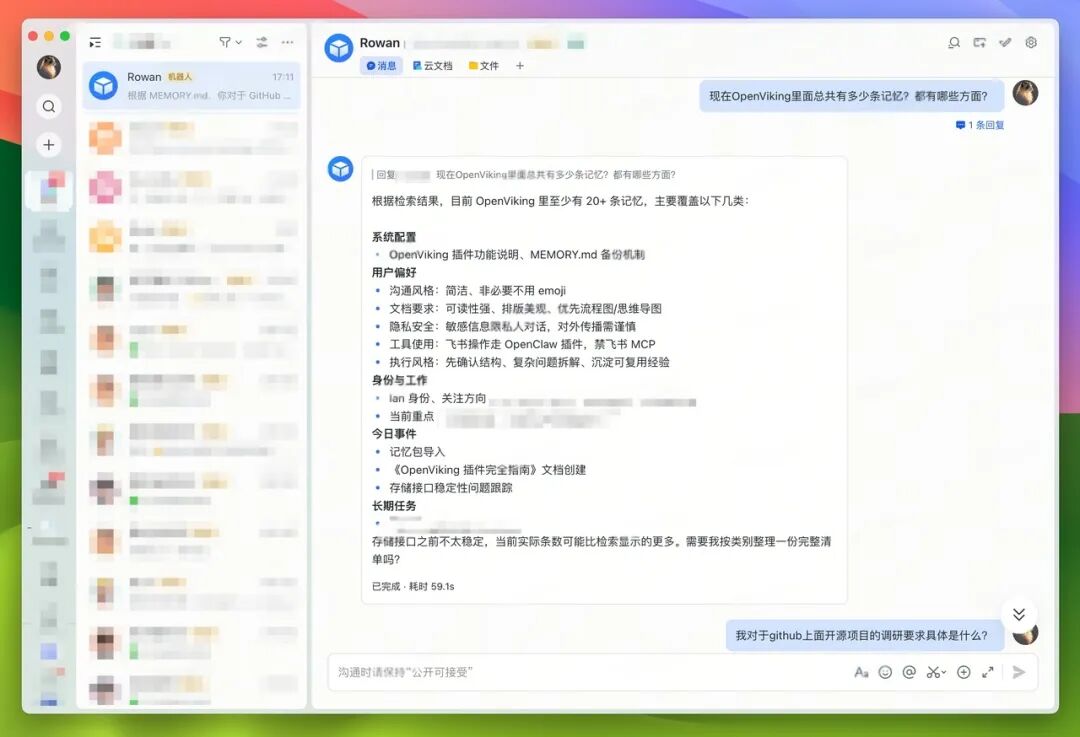Click the user avatar beside first message
This screenshot has height=737, width=1080.
click(x=1025, y=93)
